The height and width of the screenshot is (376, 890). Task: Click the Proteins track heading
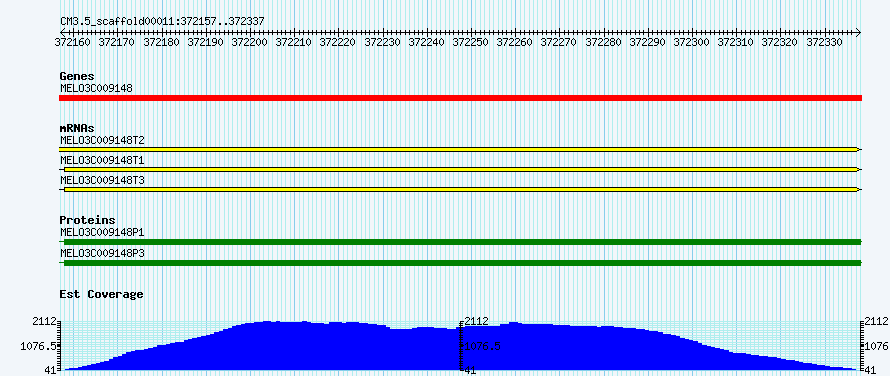tap(87, 220)
